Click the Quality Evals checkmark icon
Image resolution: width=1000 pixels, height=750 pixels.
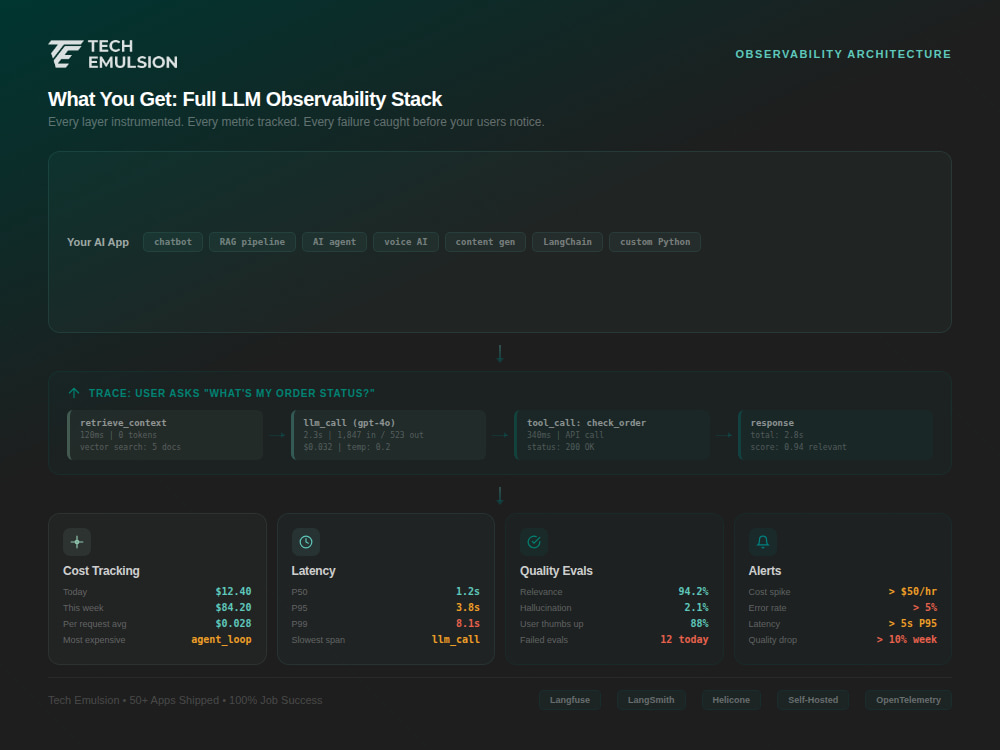point(534,542)
